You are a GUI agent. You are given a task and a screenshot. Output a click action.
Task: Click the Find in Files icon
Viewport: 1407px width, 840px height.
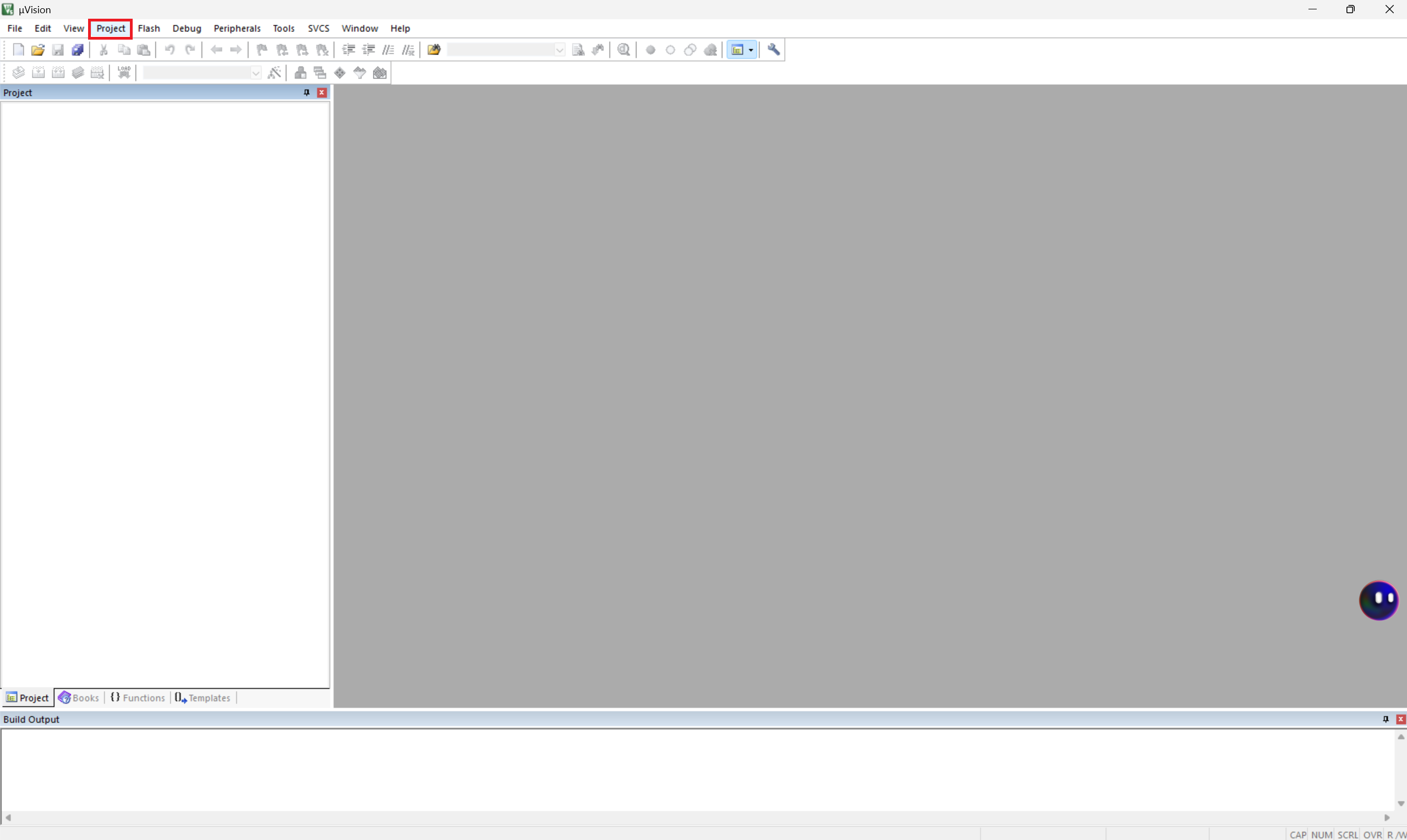pyautogui.click(x=434, y=50)
